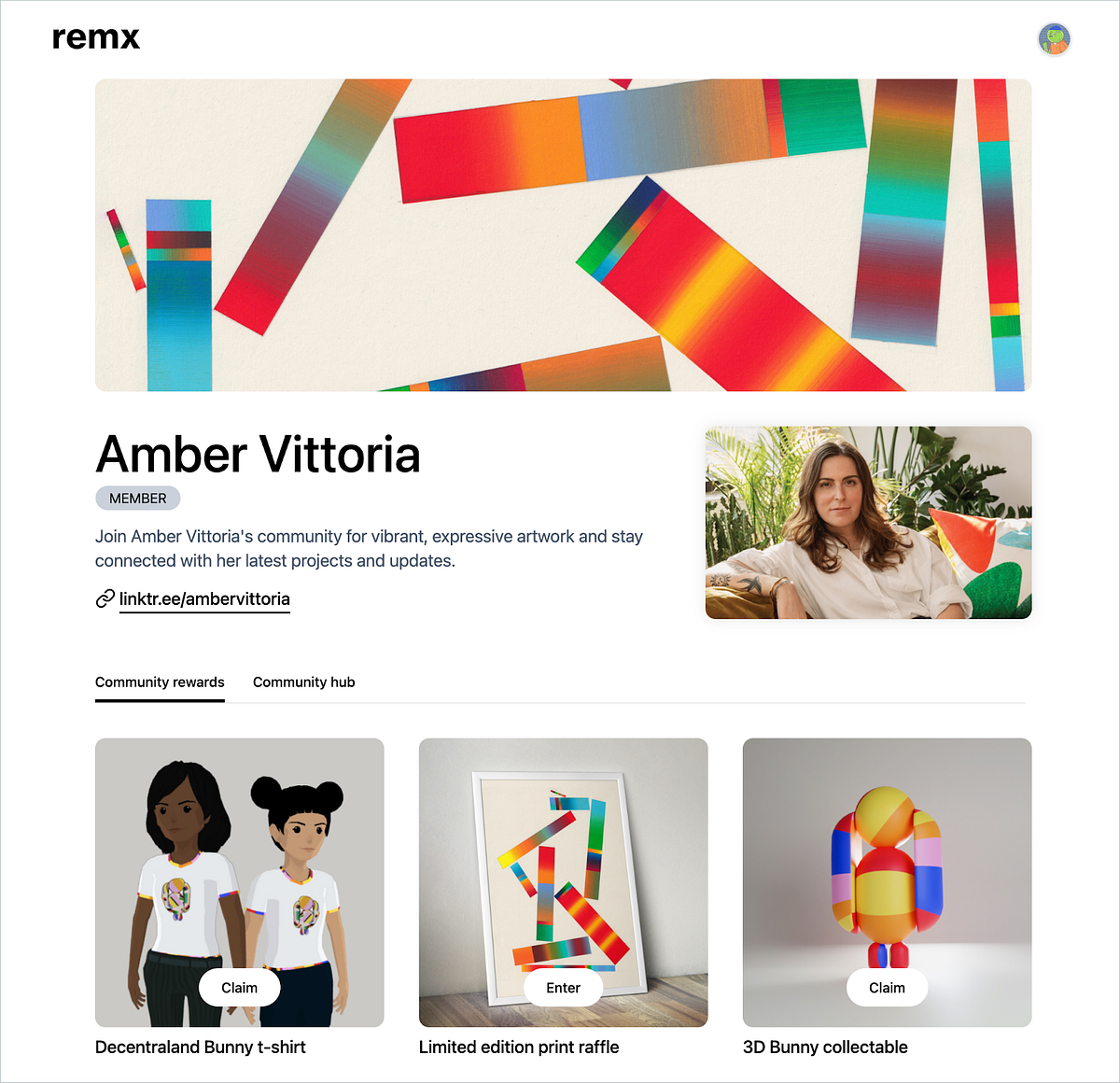
Task: Enter the Limited edition print raffle
Action: tap(563, 988)
